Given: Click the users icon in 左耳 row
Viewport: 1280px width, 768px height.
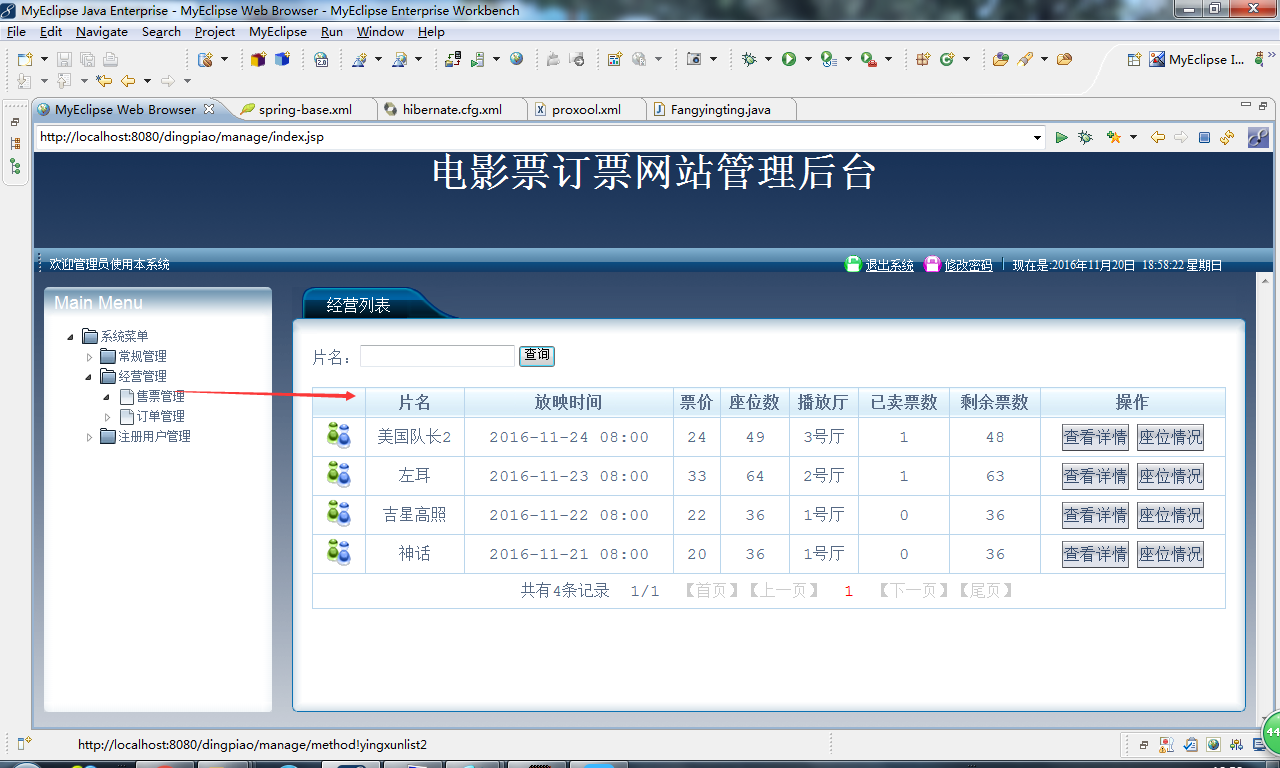Looking at the screenshot, I should [339, 475].
